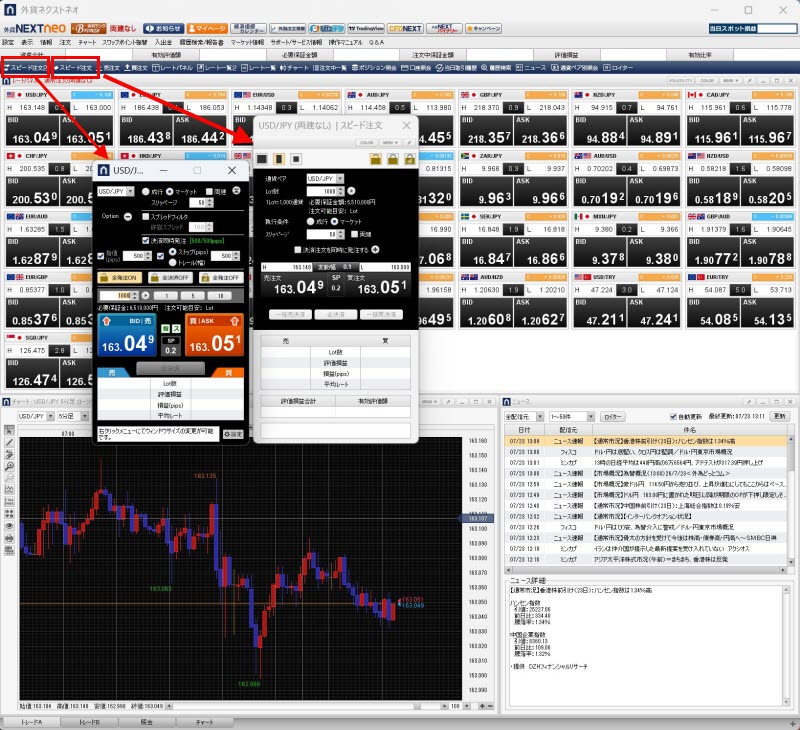Screen dimensions: 800x730
Task: Open MENU dropdown in スピード注文 window
Action: coord(390,143)
